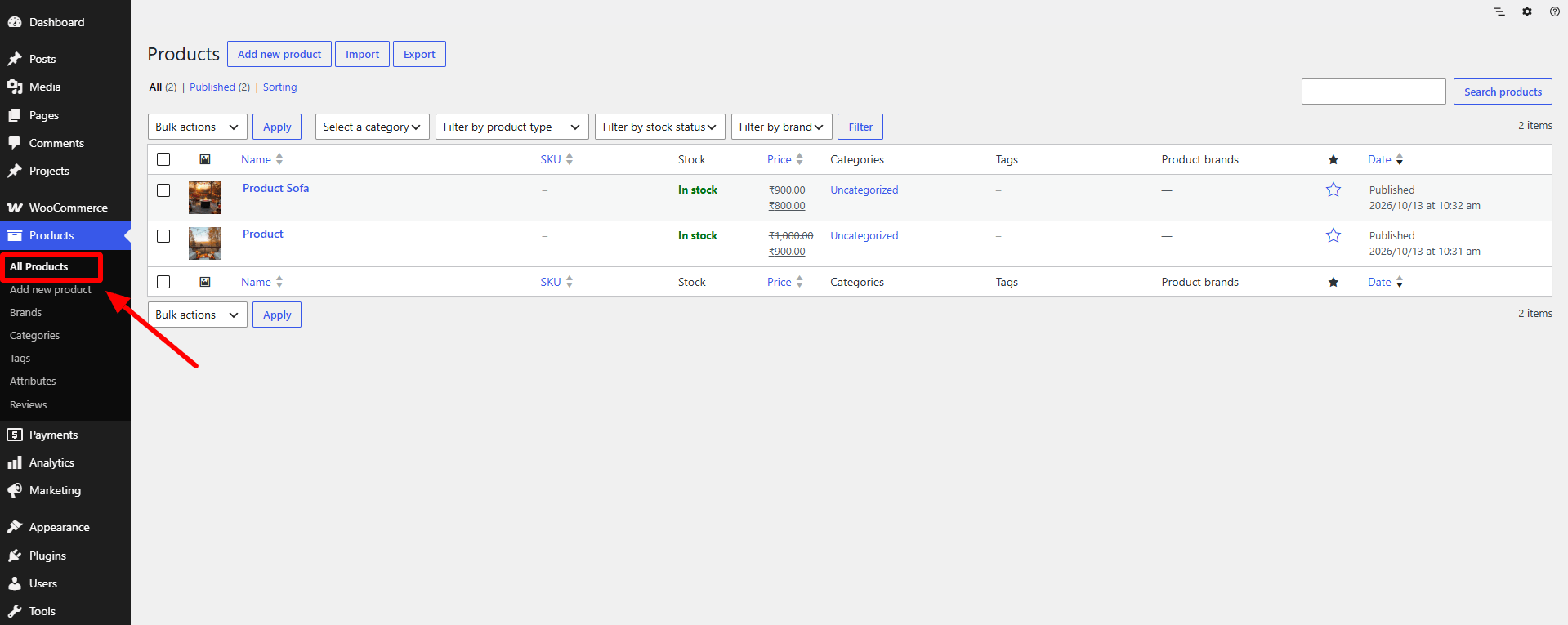Open the top Bulk actions dropdown
The width and height of the screenshot is (1568, 625).
197,127
